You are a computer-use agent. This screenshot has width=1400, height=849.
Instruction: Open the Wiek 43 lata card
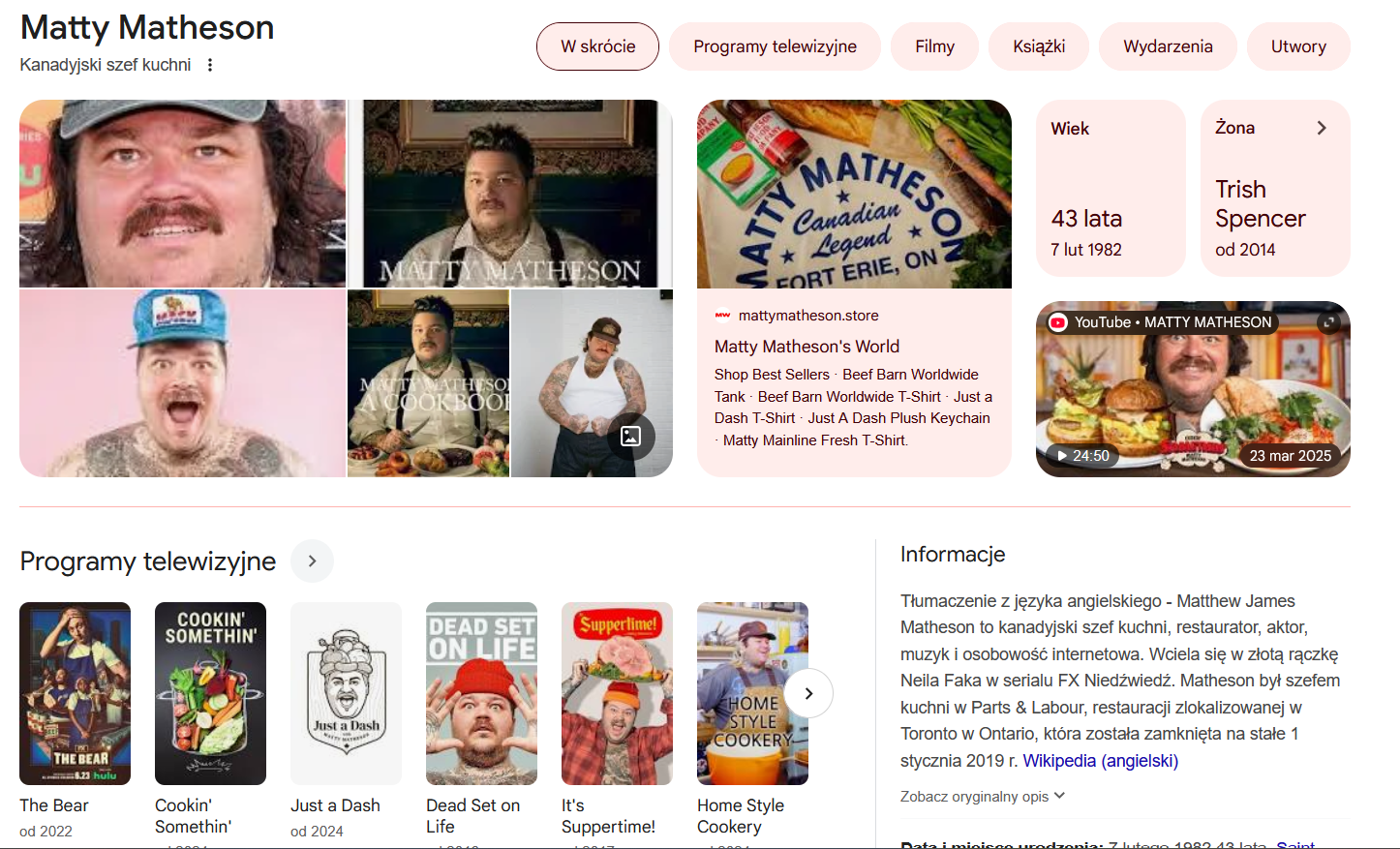(x=1111, y=188)
